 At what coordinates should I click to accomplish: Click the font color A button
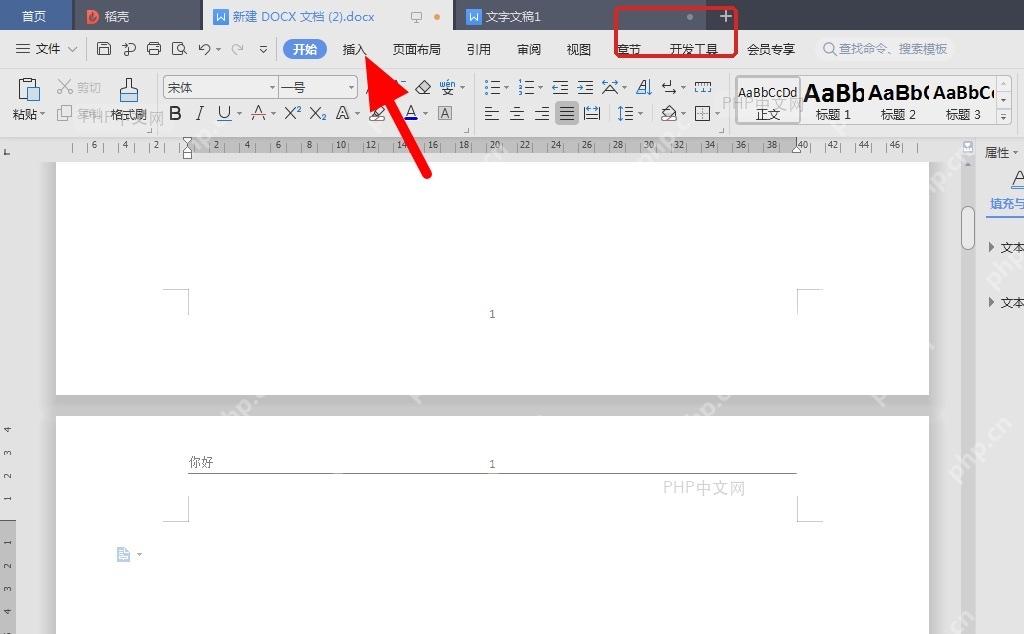(x=411, y=114)
